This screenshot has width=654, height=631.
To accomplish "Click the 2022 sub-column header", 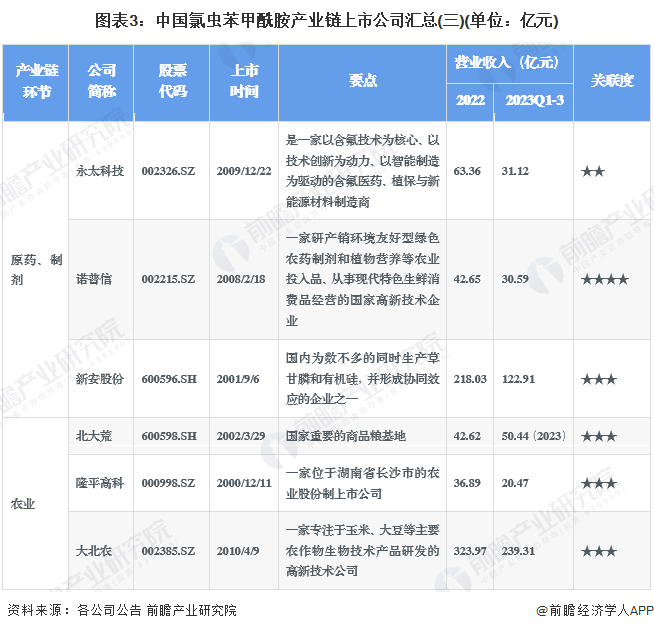I will click(470, 101).
